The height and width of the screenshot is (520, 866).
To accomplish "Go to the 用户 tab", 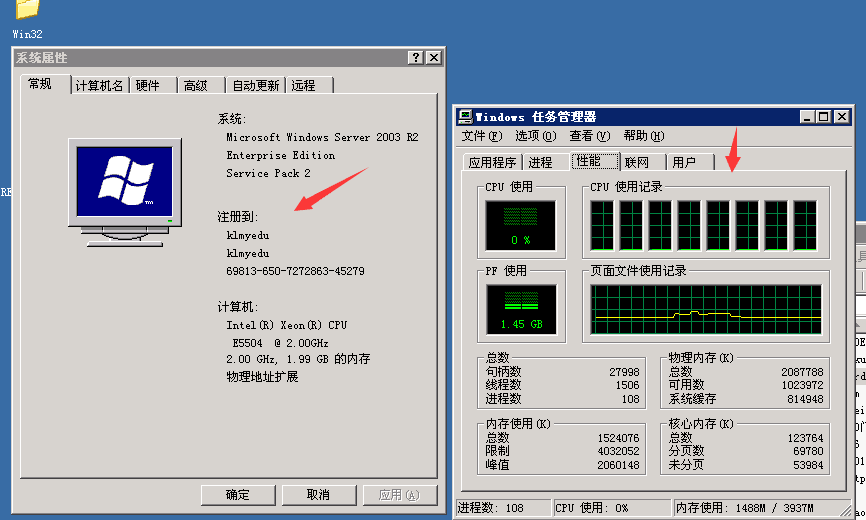I will point(684,162).
